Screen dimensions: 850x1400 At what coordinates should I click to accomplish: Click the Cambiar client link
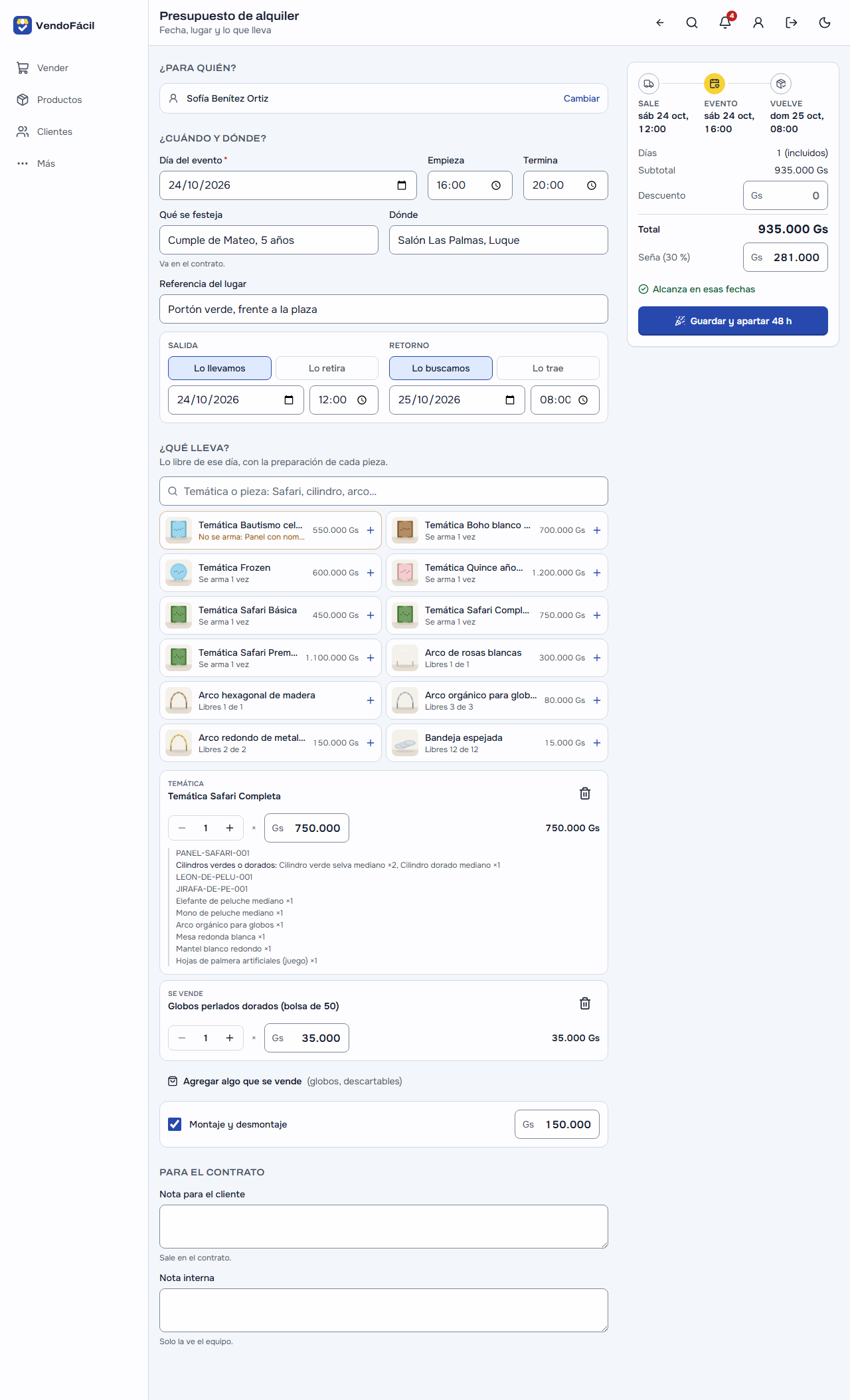click(x=582, y=98)
